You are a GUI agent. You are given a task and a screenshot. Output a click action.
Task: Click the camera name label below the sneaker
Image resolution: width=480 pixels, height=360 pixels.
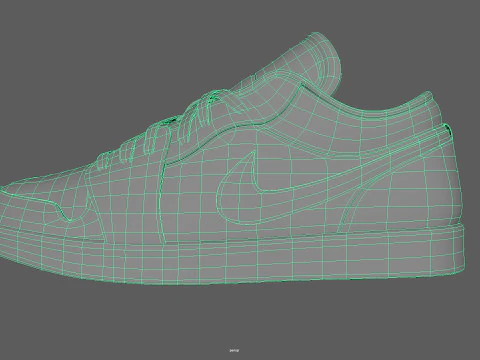[234, 350]
